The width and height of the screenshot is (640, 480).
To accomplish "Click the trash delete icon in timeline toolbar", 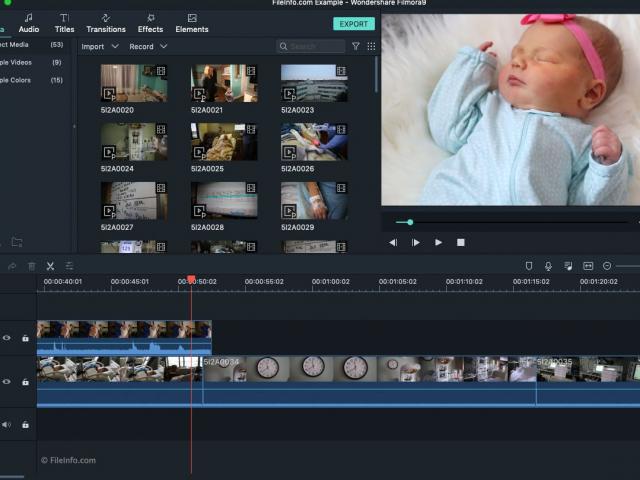I will pos(31,266).
